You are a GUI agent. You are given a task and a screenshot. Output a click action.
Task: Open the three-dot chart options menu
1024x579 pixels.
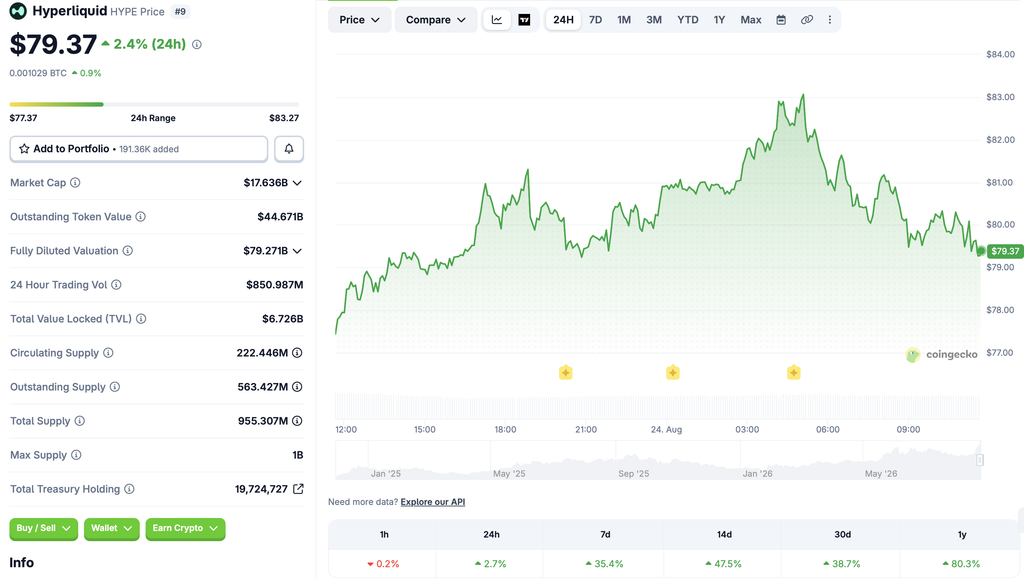[x=829, y=20]
